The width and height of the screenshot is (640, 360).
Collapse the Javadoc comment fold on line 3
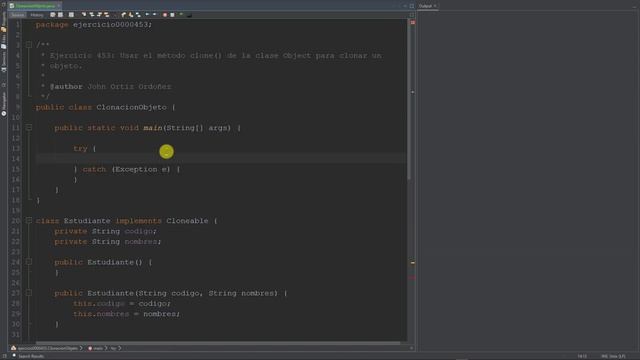[29, 44]
